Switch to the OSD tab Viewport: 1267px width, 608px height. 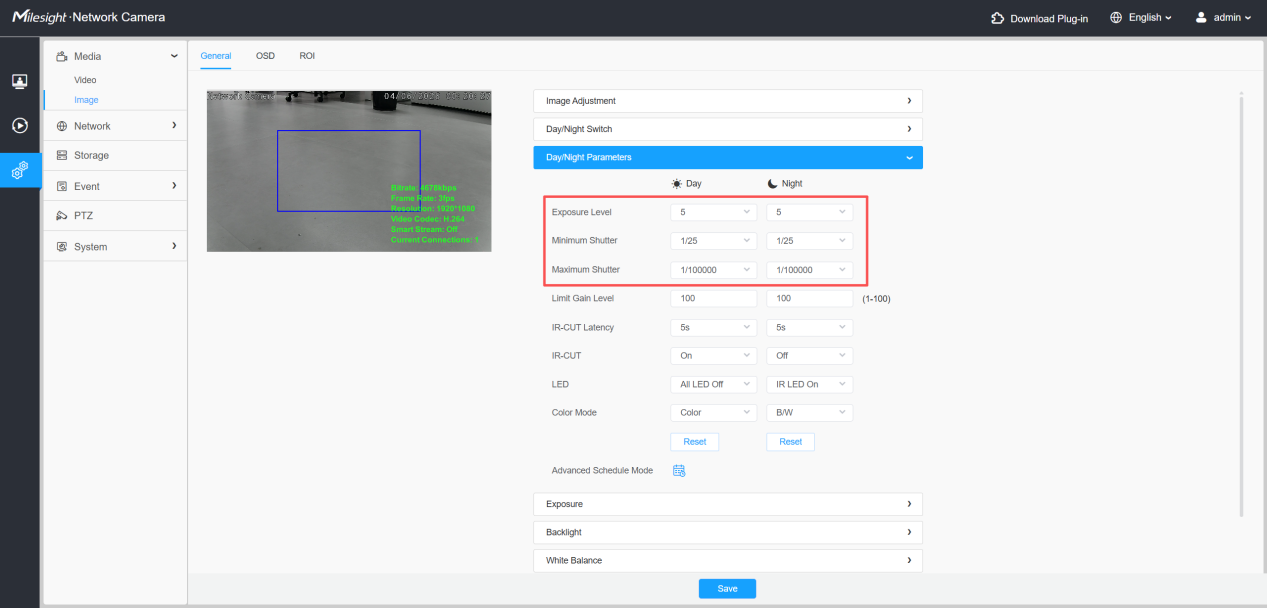tap(265, 56)
